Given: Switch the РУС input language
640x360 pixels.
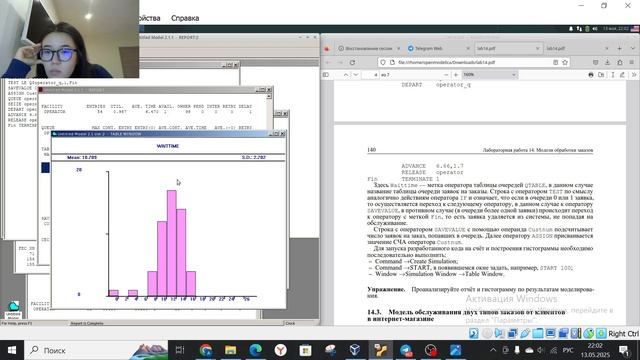Looking at the screenshot, I should click(x=568, y=350).
